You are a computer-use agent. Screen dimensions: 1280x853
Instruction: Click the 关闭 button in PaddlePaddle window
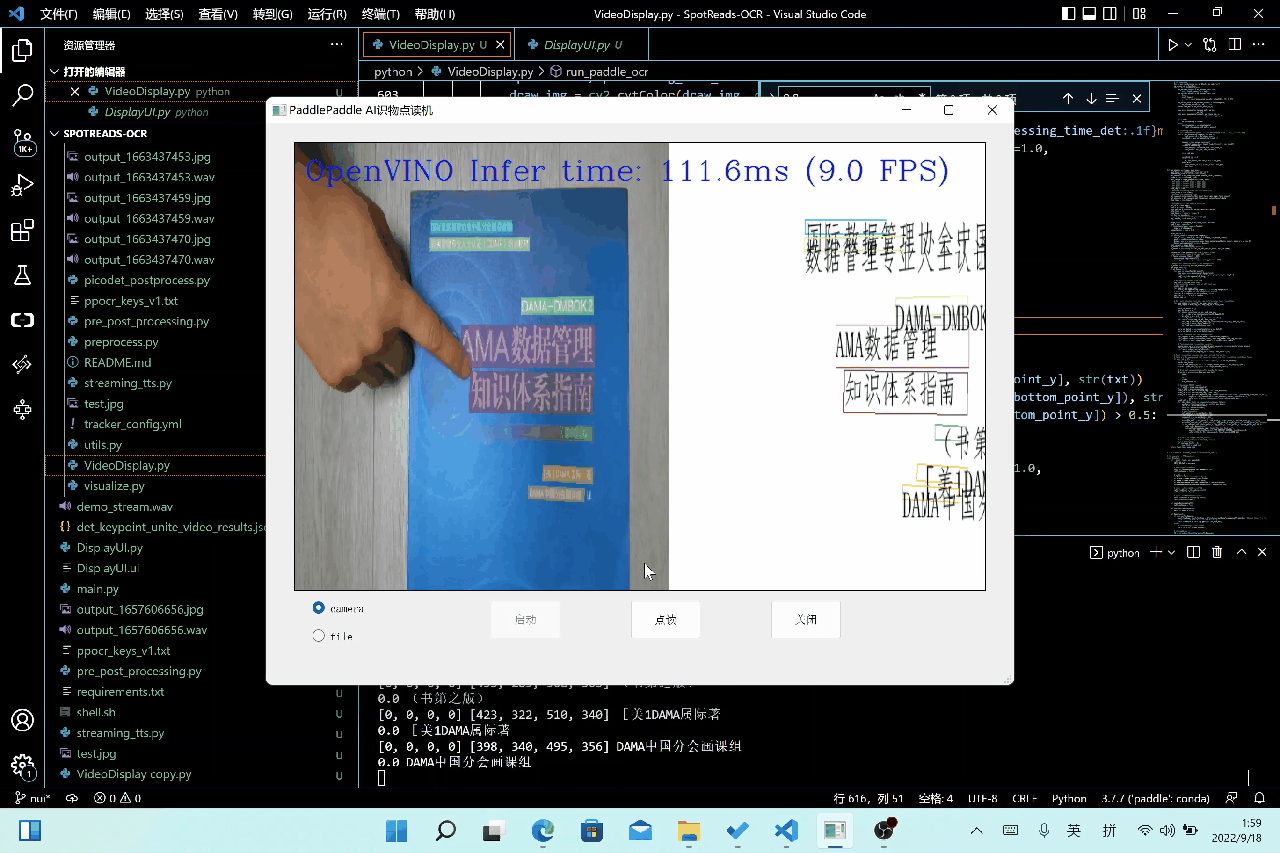pos(805,620)
